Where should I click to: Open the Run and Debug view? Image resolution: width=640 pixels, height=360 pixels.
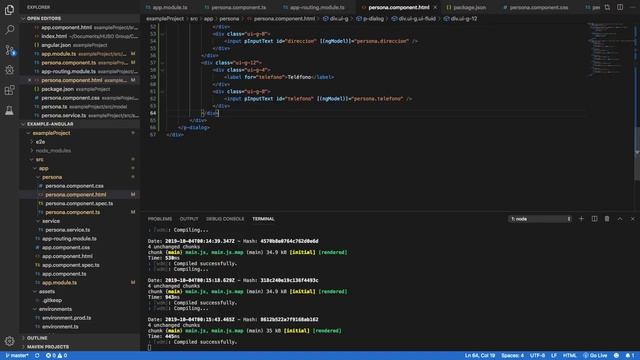(9, 70)
